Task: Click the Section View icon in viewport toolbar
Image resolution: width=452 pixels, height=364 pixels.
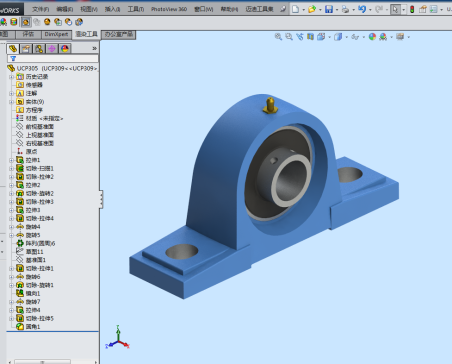Action: [310, 37]
